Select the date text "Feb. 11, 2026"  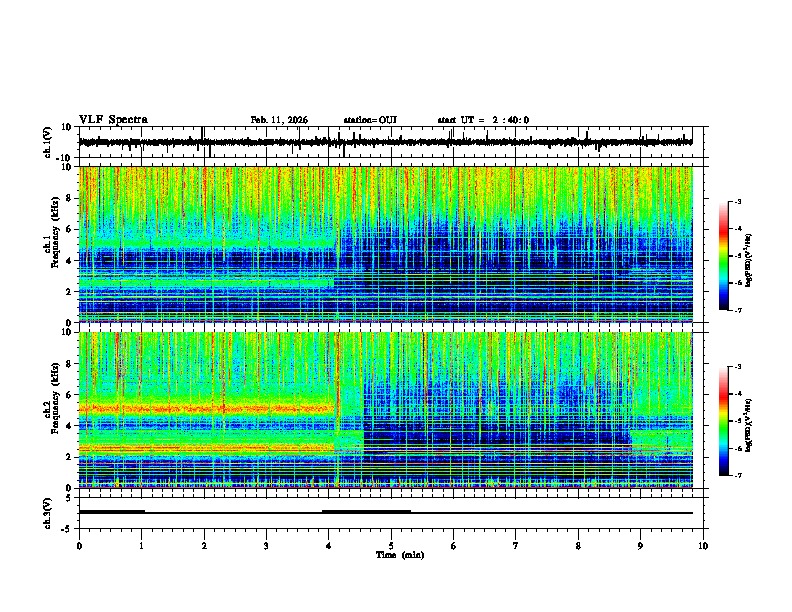(279, 120)
